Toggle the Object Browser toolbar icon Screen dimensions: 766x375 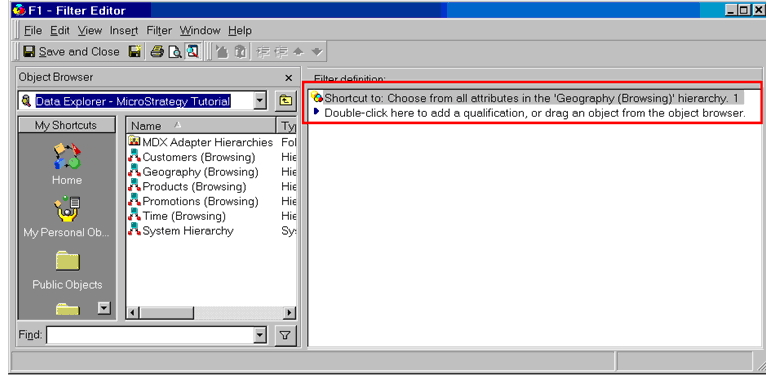click(x=193, y=51)
